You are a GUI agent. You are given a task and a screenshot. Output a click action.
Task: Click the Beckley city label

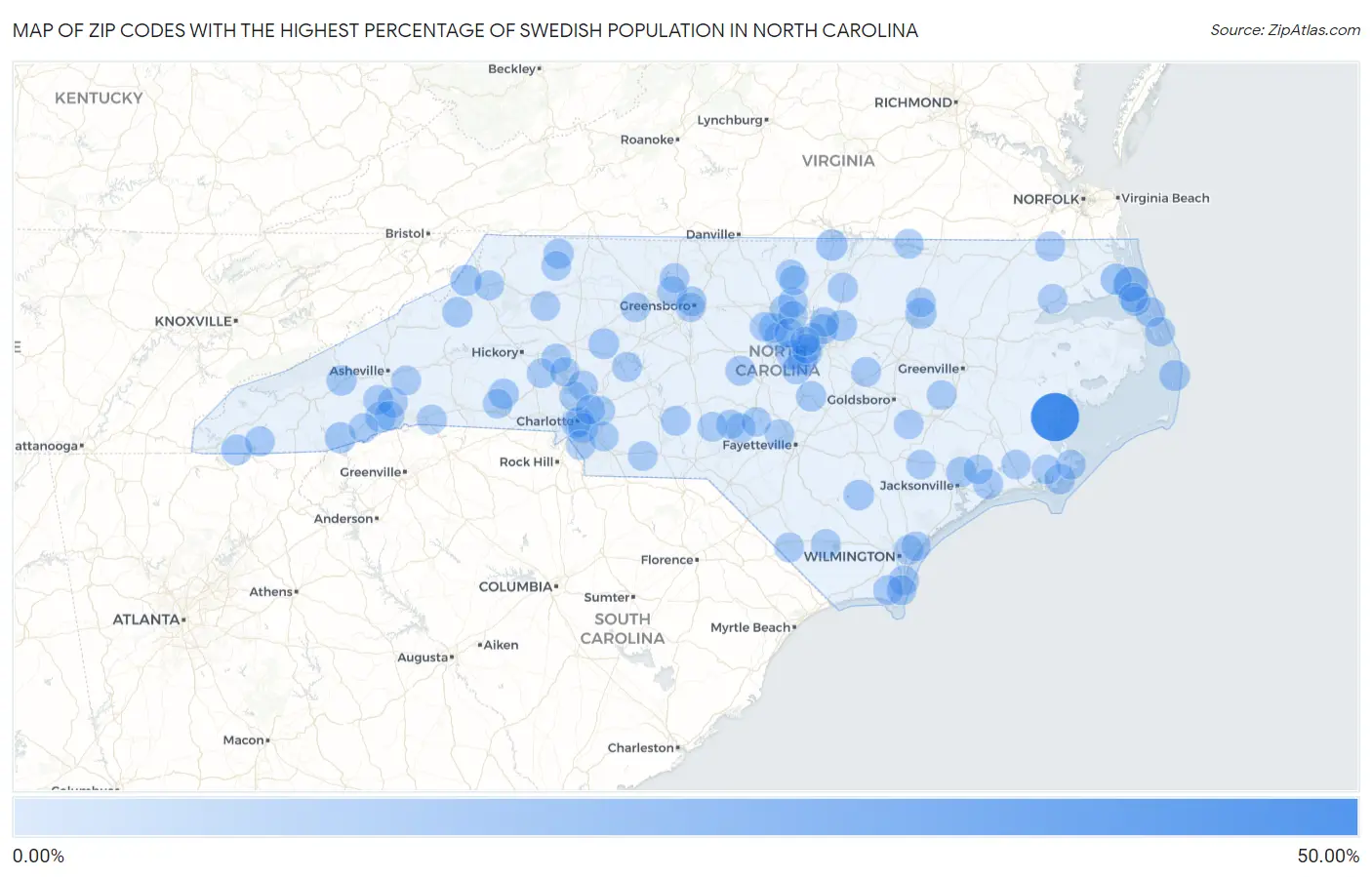pos(512,69)
